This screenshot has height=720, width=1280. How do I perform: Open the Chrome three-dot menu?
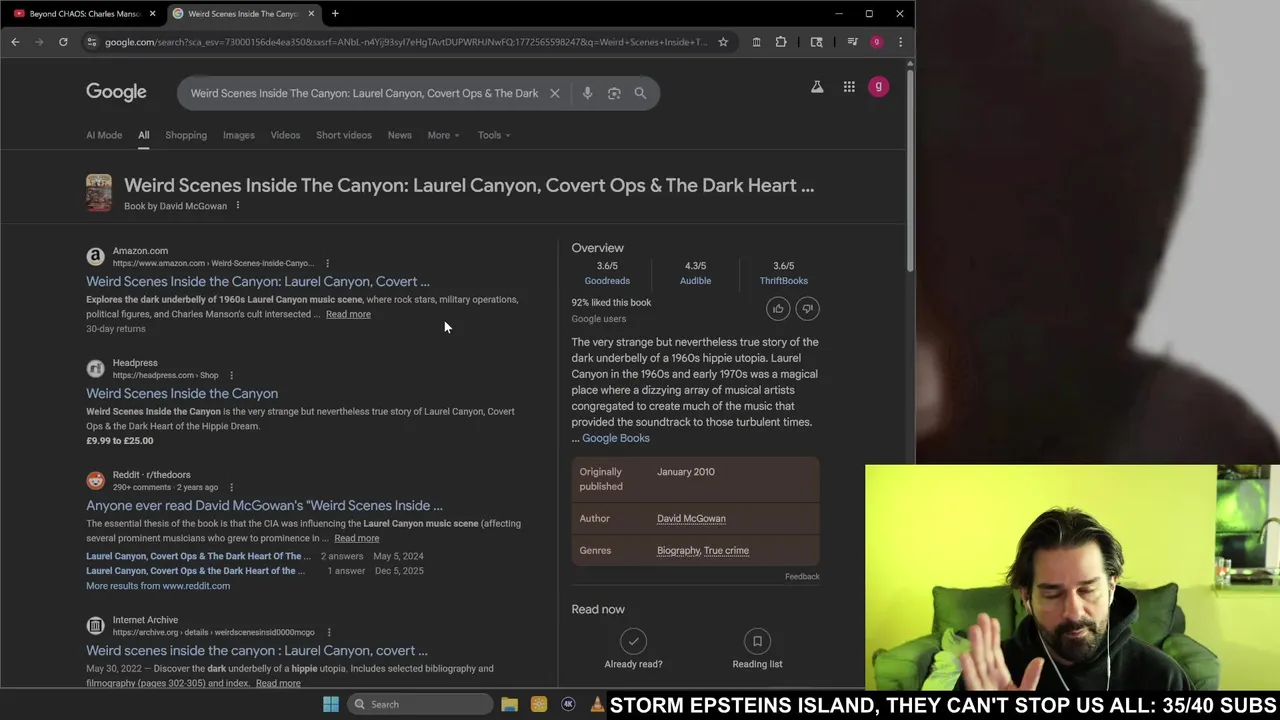900,42
